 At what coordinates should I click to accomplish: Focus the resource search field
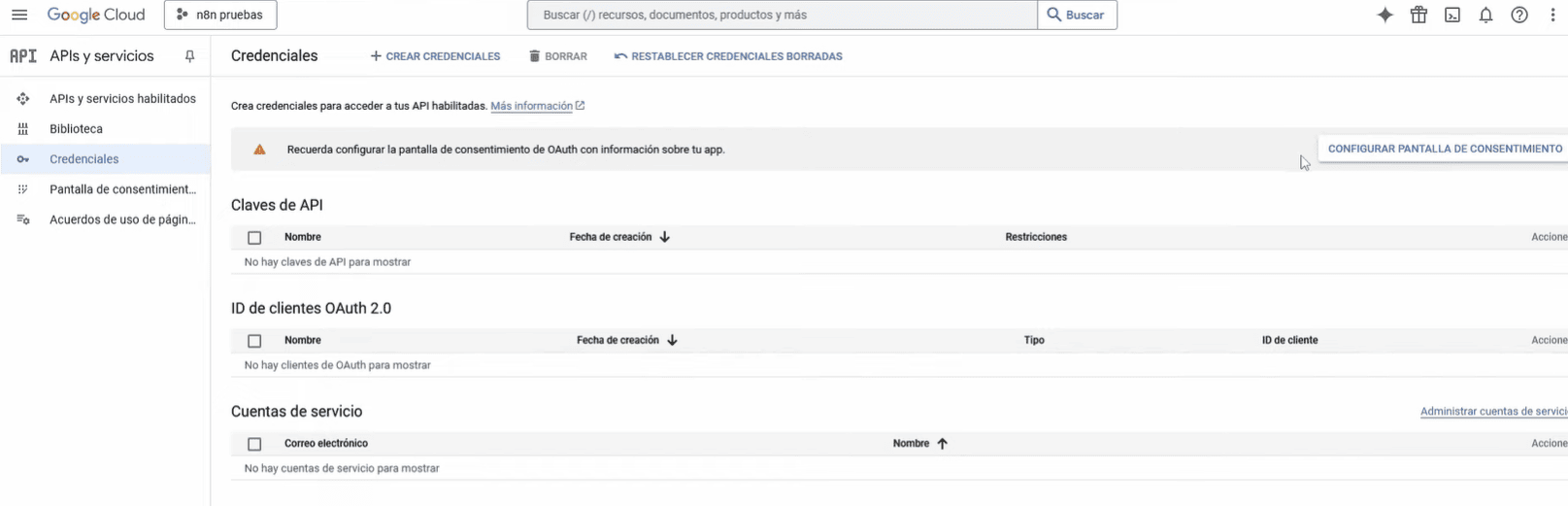click(782, 16)
